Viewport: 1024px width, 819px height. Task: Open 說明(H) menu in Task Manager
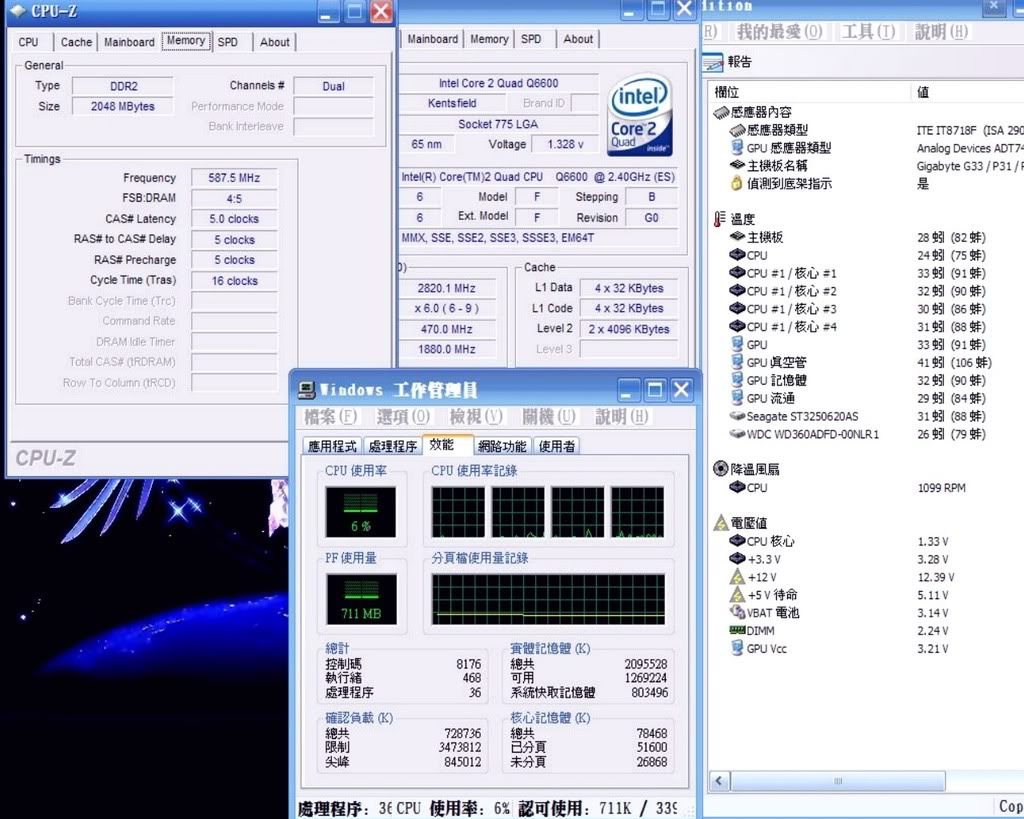coord(621,417)
